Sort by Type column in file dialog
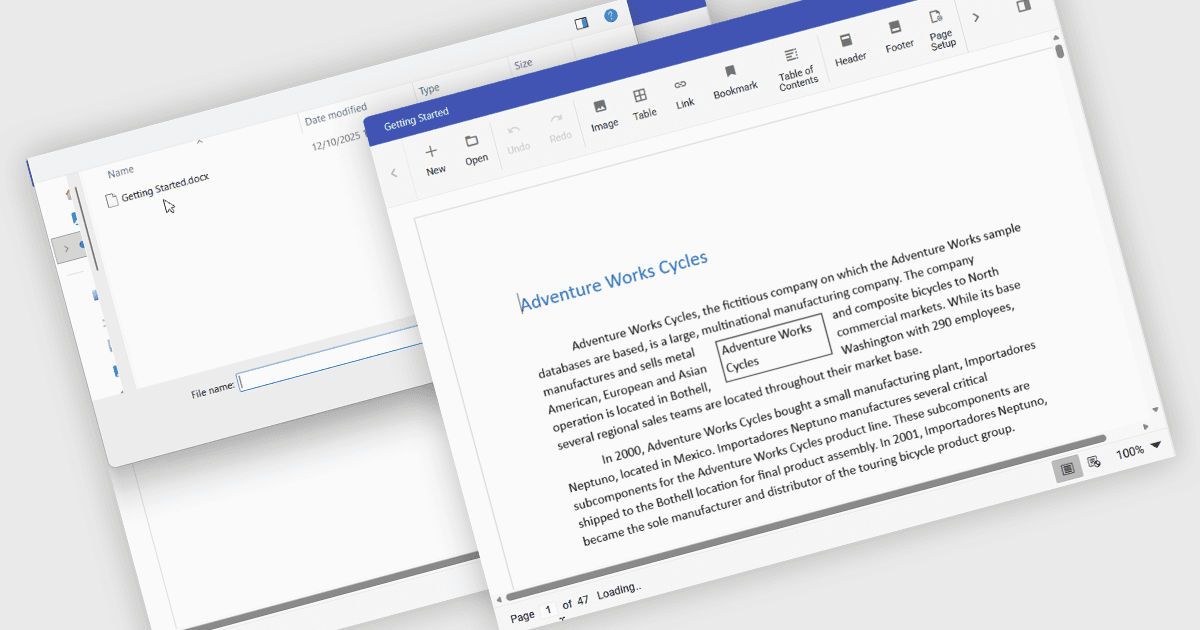 tap(430, 89)
